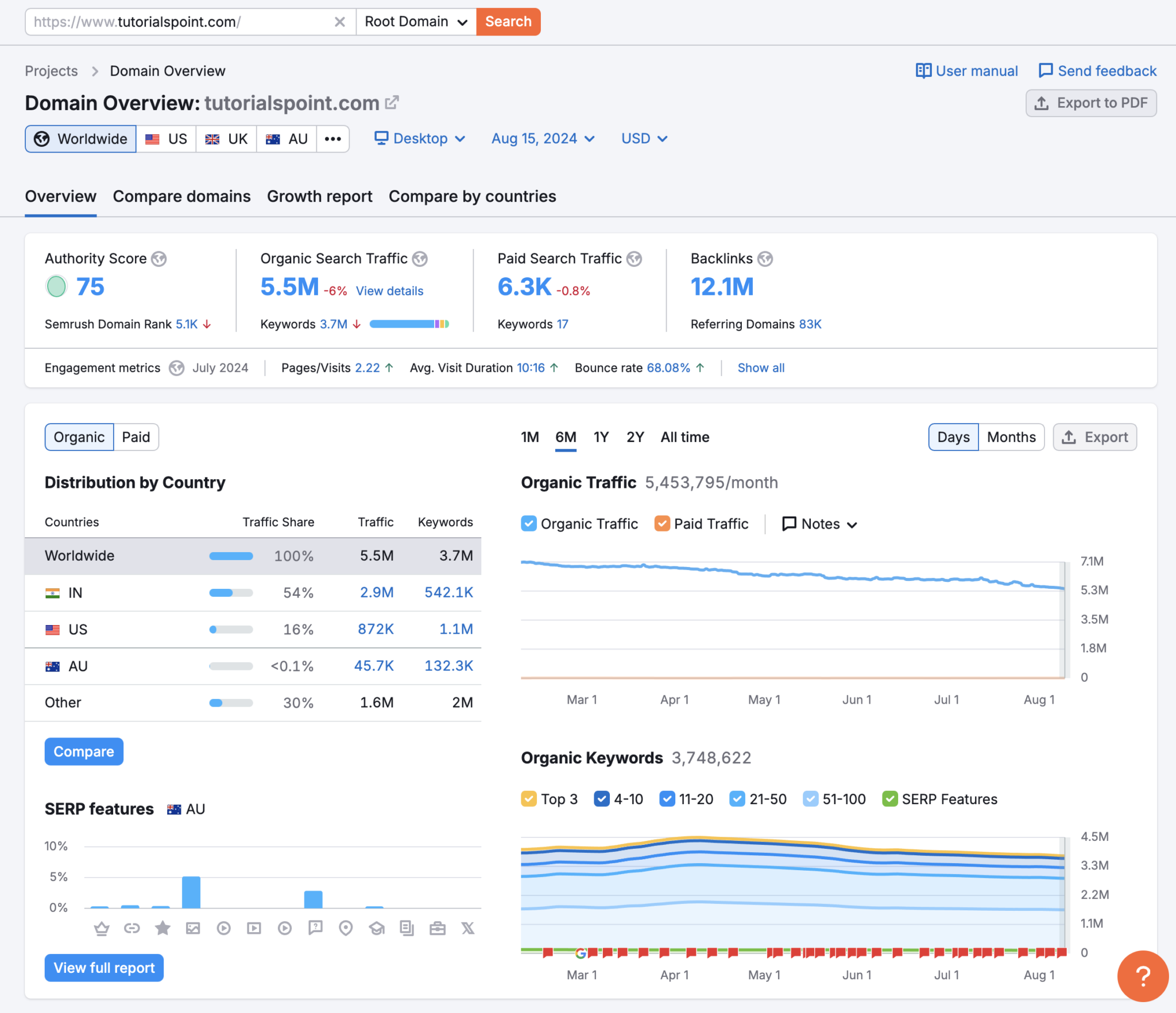Screen dimensions: 1176x1013
Task: Click the View full report button
Action: pos(104,968)
